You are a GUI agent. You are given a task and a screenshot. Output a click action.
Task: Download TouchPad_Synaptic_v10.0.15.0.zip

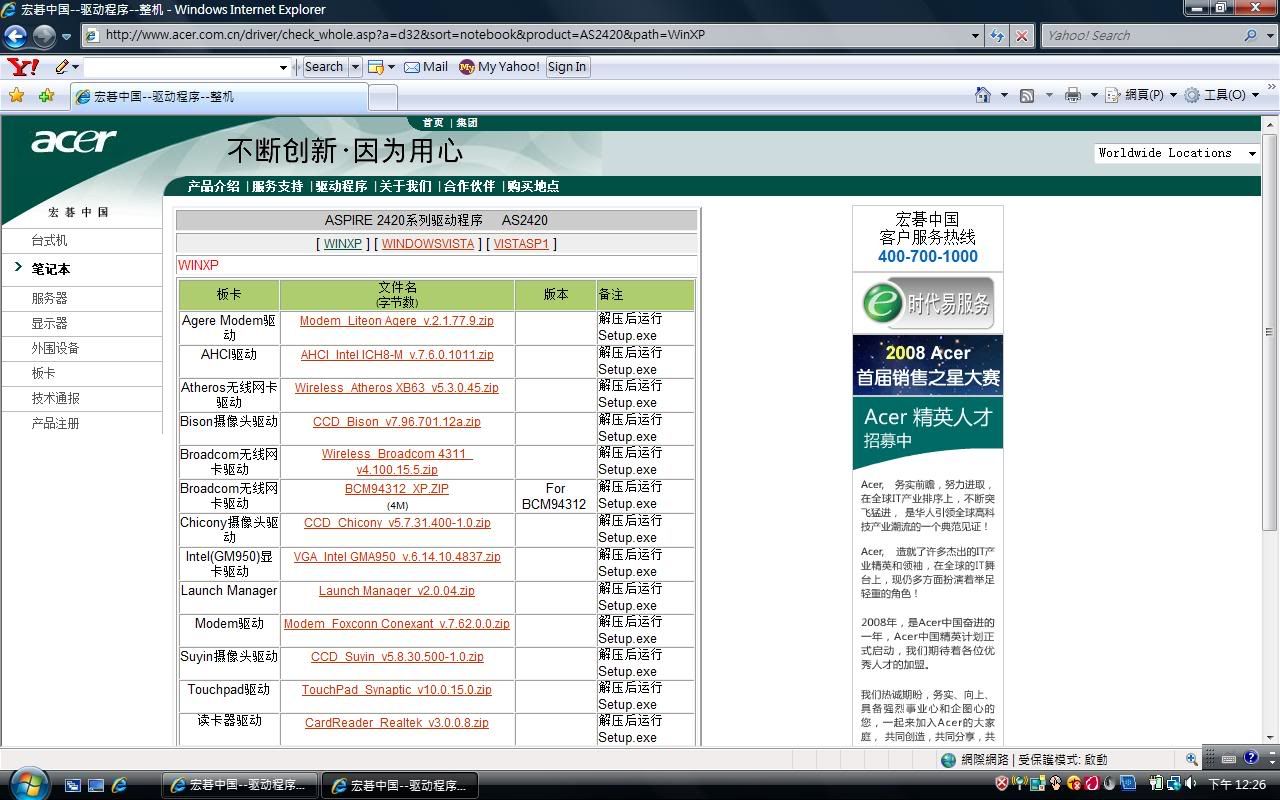[397, 690]
